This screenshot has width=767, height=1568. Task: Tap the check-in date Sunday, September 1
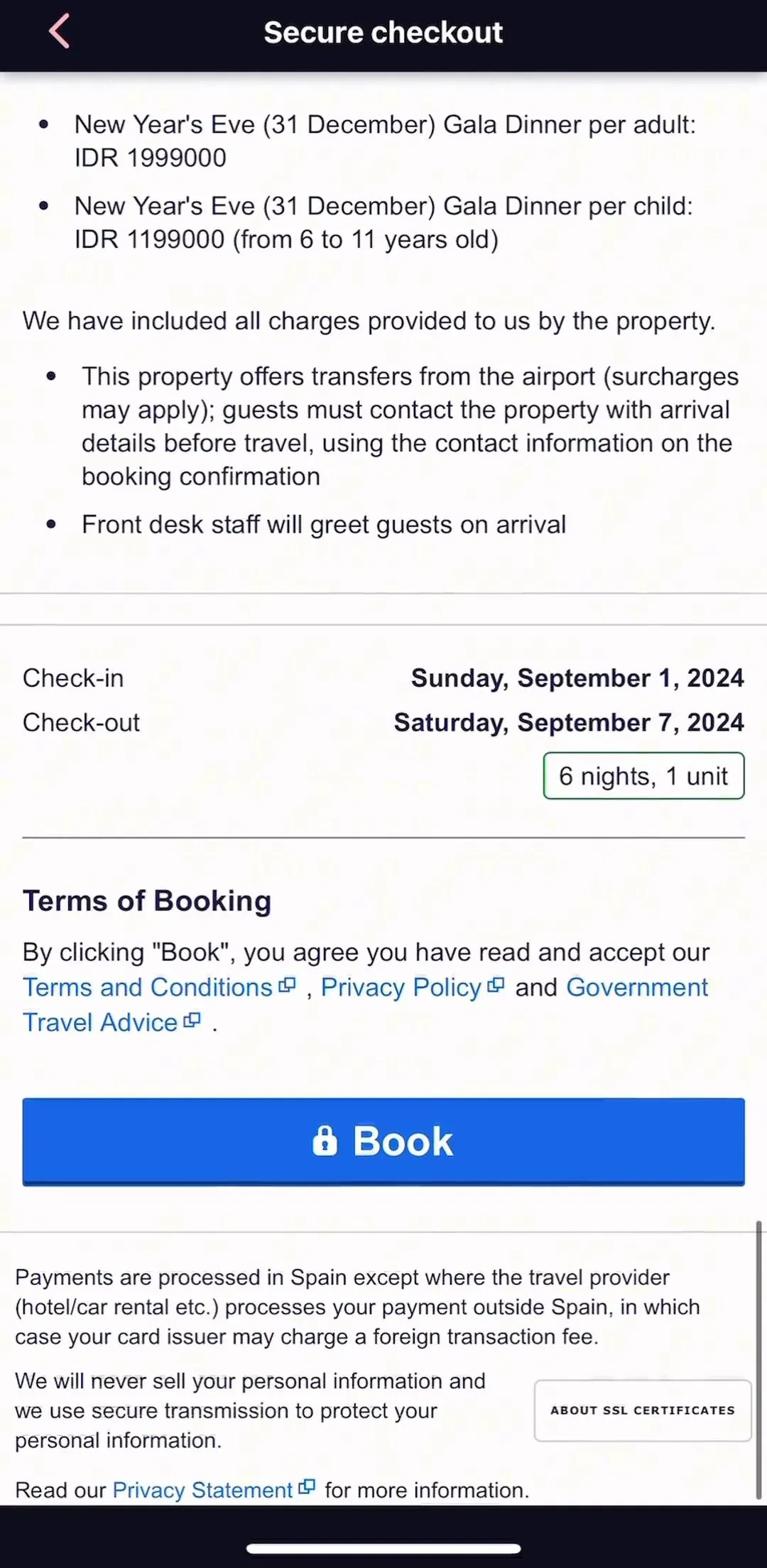click(x=577, y=678)
